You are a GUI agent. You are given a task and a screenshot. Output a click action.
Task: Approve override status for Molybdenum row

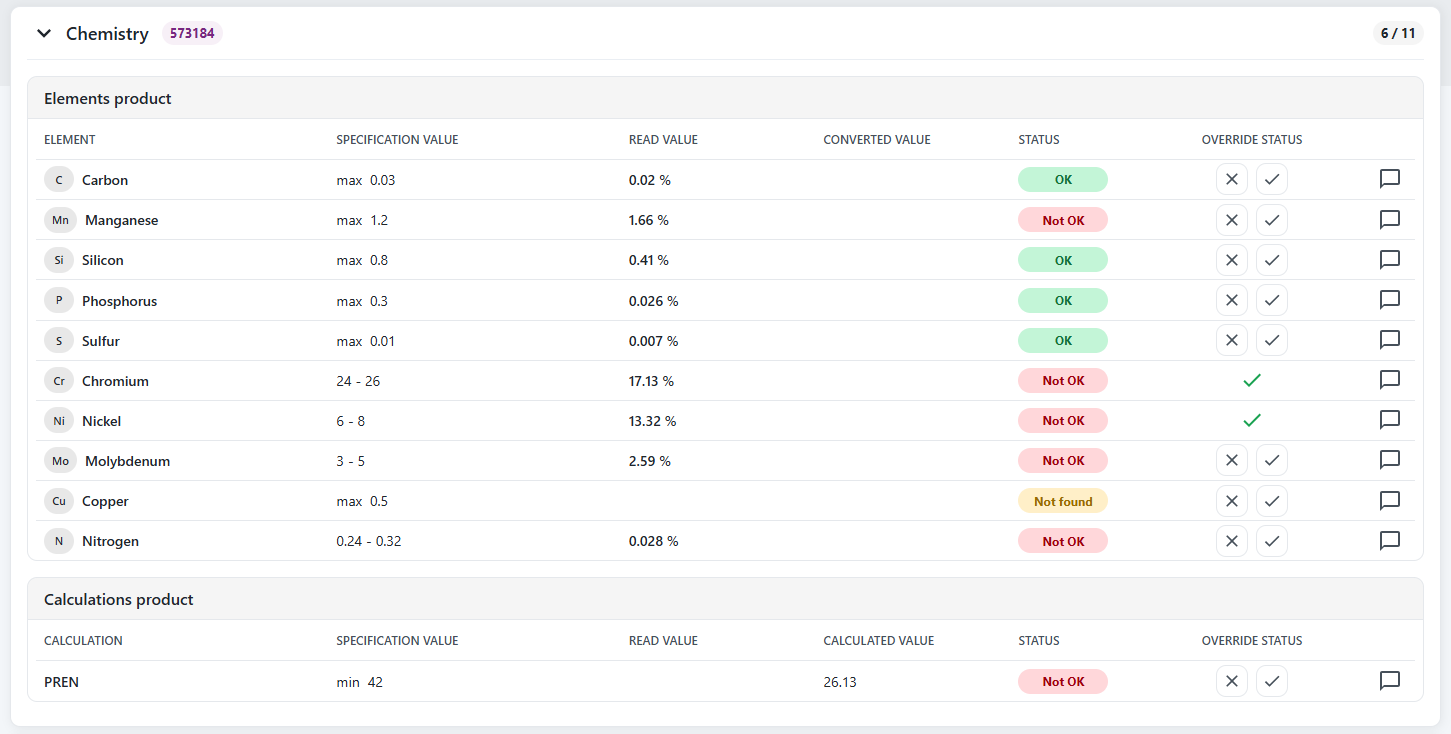tap(1272, 460)
